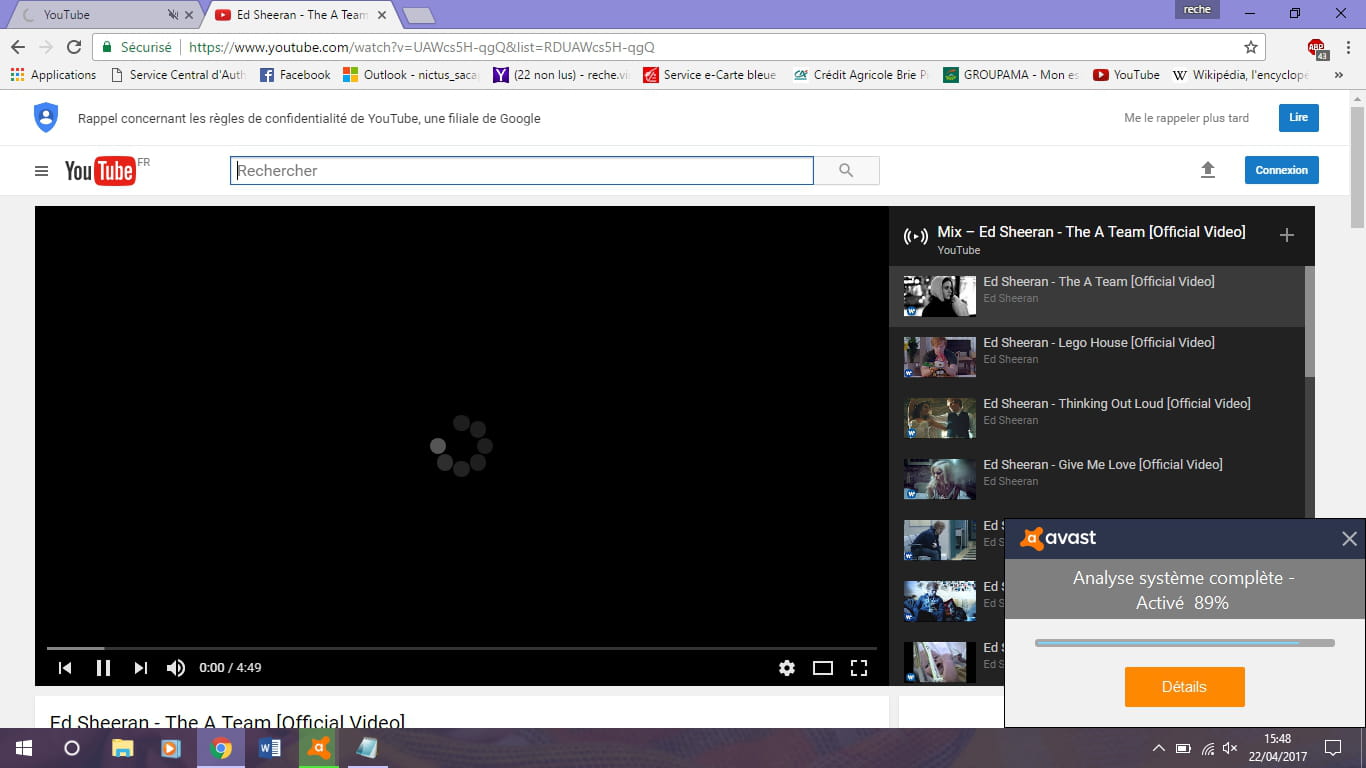Skip to the previous video in player
This screenshot has width=1366, height=768.
pos(65,668)
